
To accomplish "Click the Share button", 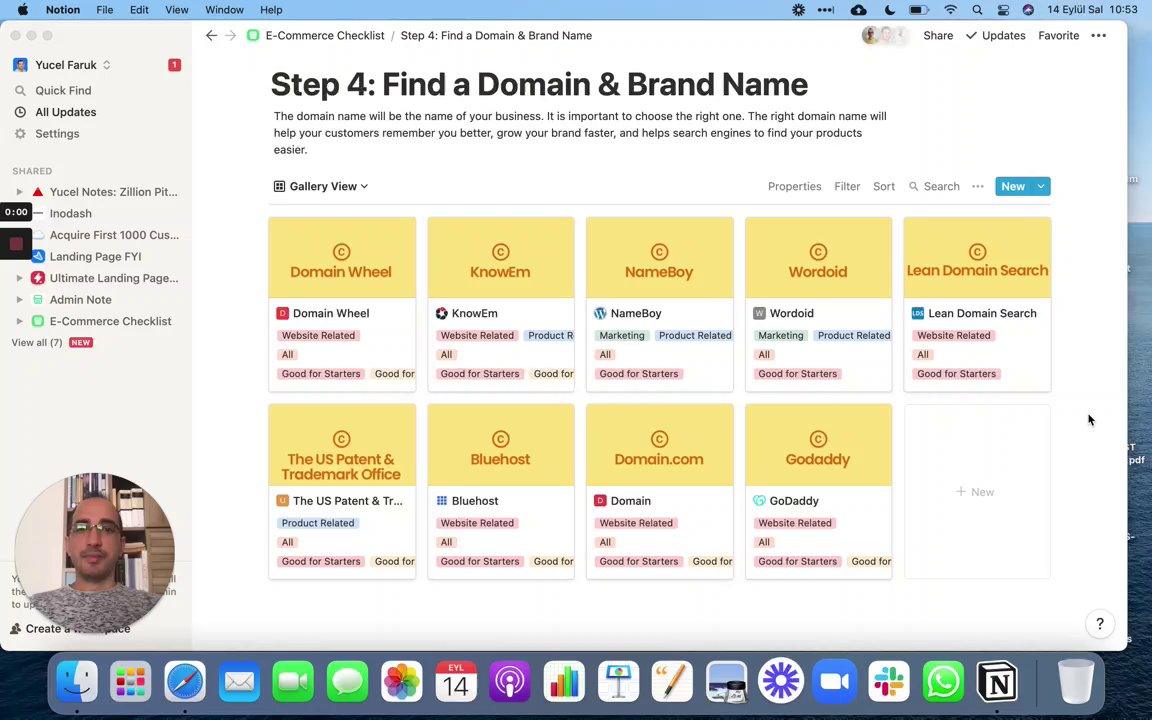I will click(938, 35).
